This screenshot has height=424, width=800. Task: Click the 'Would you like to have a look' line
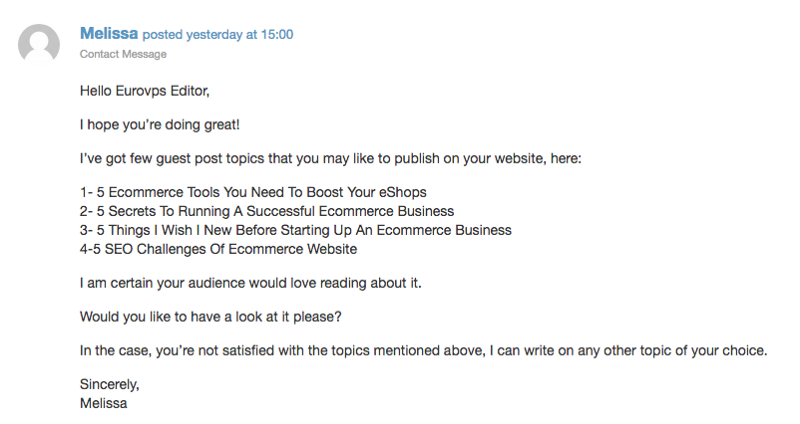tap(211, 317)
